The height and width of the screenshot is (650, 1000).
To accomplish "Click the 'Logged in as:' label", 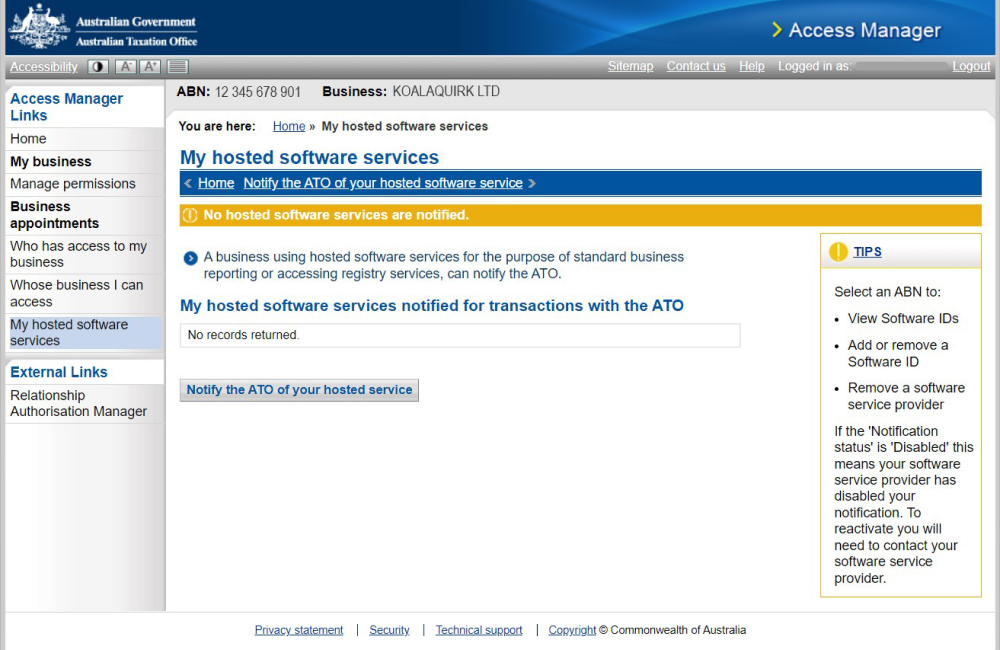I will (814, 66).
